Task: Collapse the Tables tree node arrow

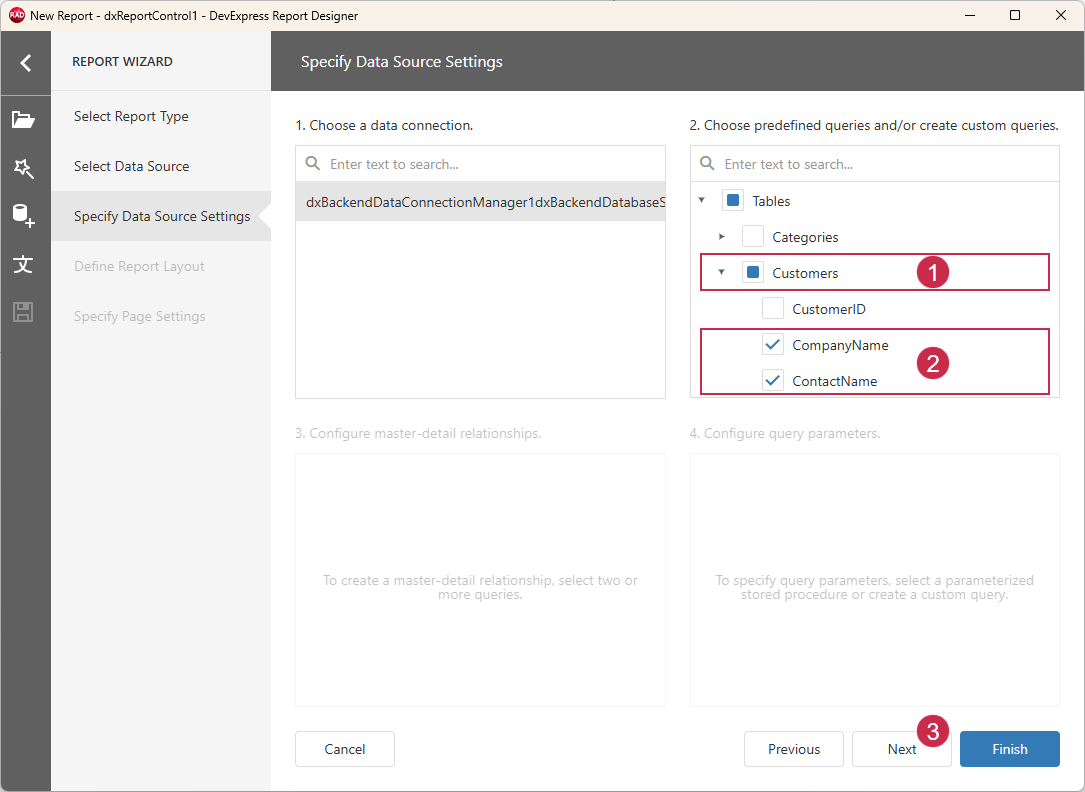Action: (x=702, y=201)
